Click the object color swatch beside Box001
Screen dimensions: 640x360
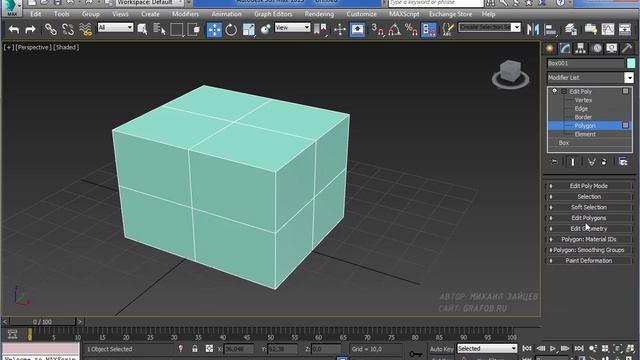click(631, 63)
